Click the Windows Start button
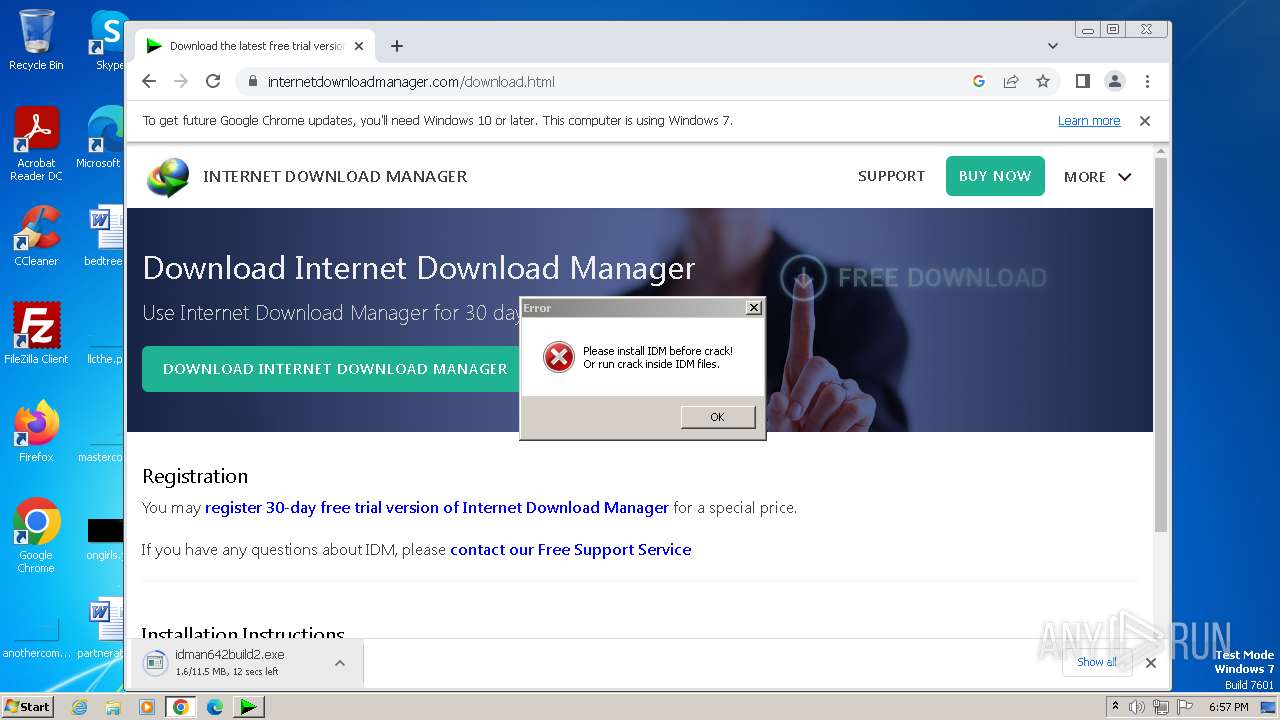Screen dimensions: 1280x720 point(27,706)
